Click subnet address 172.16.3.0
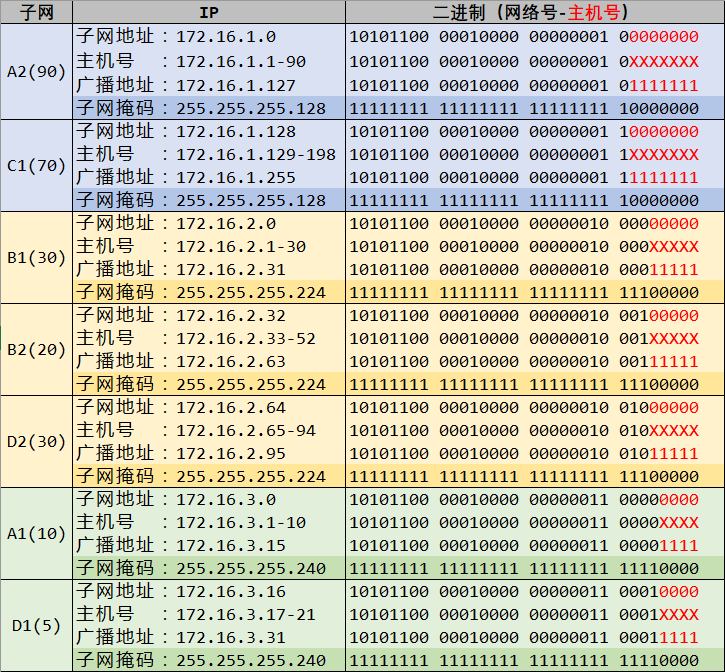The image size is (725, 672). pos(226,500)
